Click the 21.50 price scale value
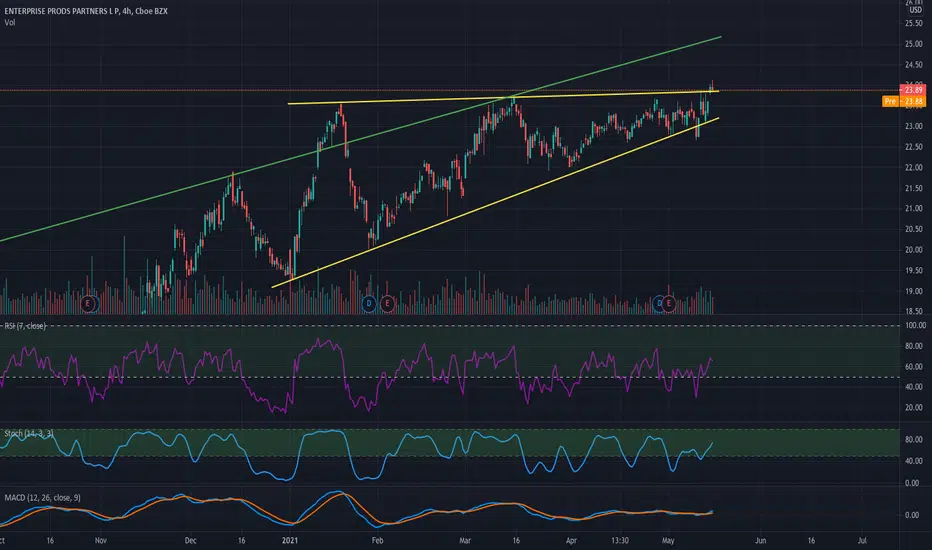932x550 pixels. 914,188
